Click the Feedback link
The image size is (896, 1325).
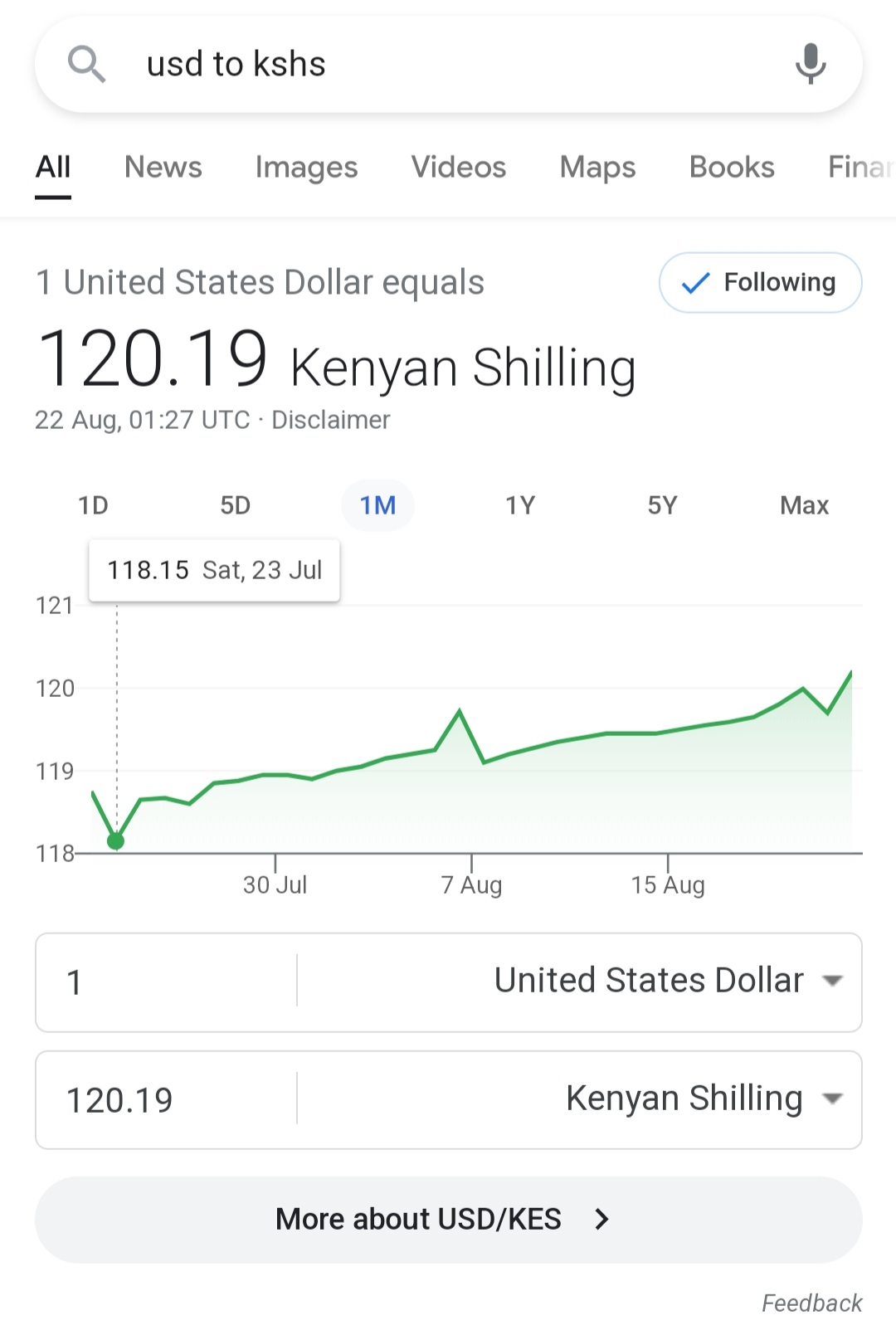coord(812,1303)
